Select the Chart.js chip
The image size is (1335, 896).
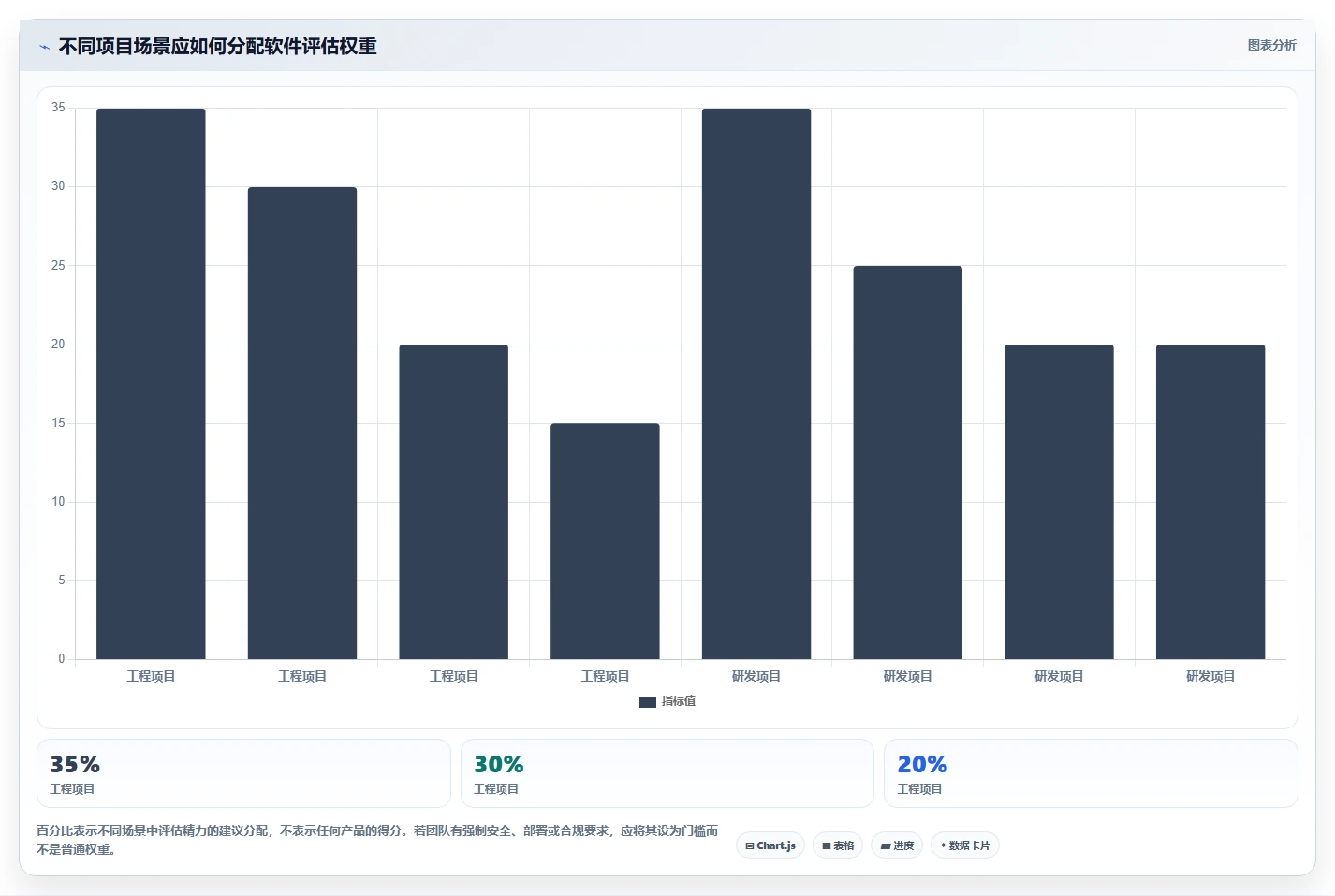[x=770, y=845]
